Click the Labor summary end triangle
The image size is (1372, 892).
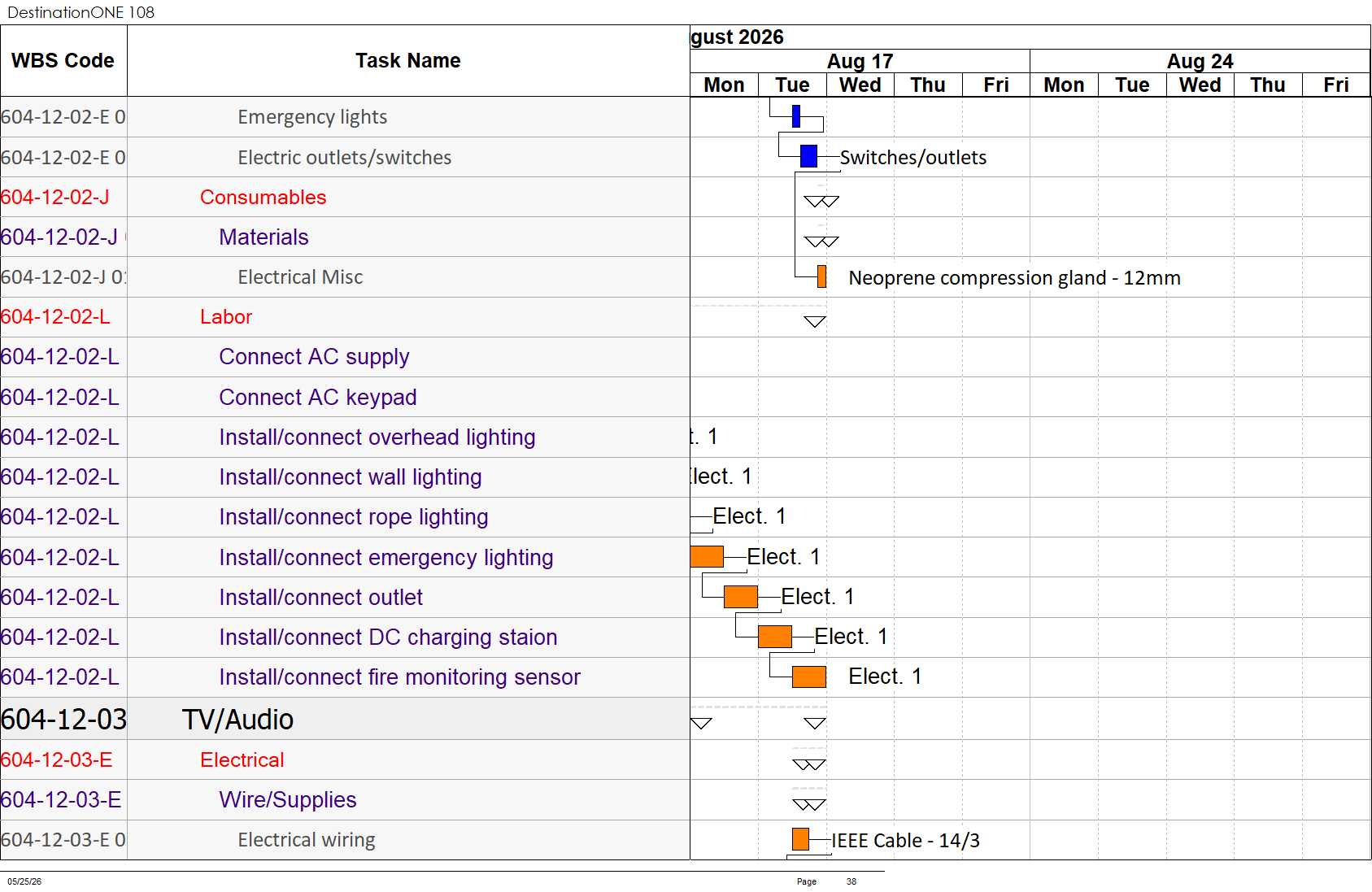[x=815, y=321]
